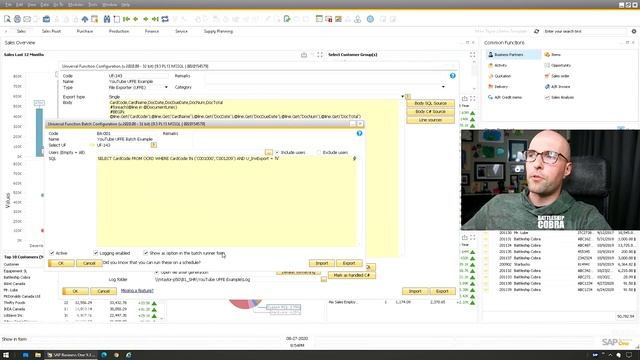Click the Line sources button

pos(430,120)
